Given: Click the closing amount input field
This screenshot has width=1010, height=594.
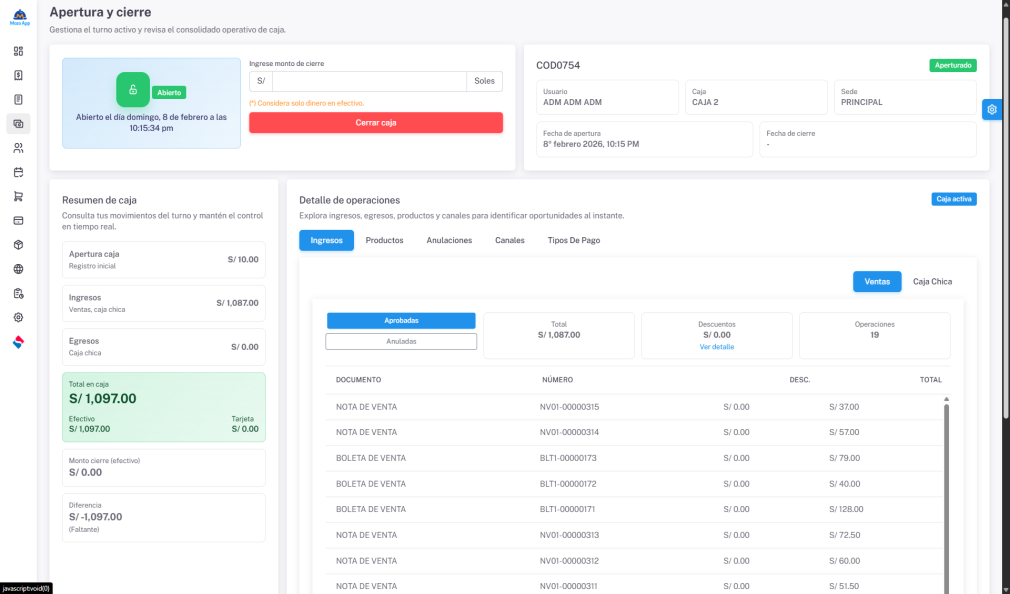Looking at the screenshot, I should (369, 82).
